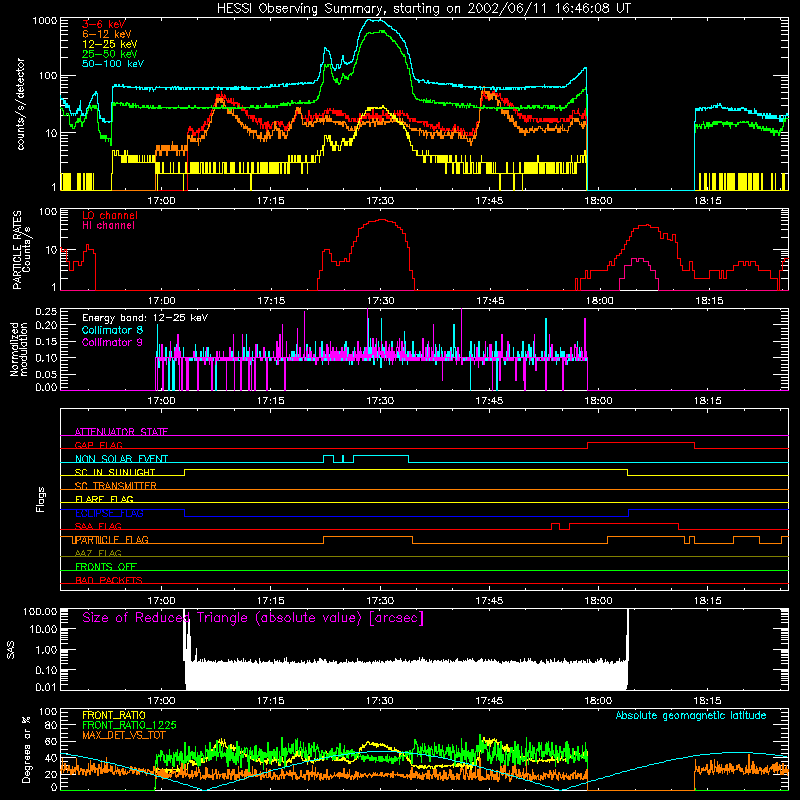Click the PARTICLE_FLAG label

(x=111, y=540)
